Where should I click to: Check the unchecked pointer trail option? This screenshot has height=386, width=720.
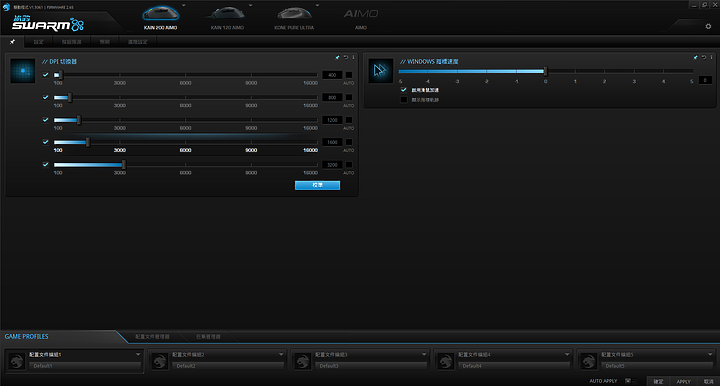404,100
